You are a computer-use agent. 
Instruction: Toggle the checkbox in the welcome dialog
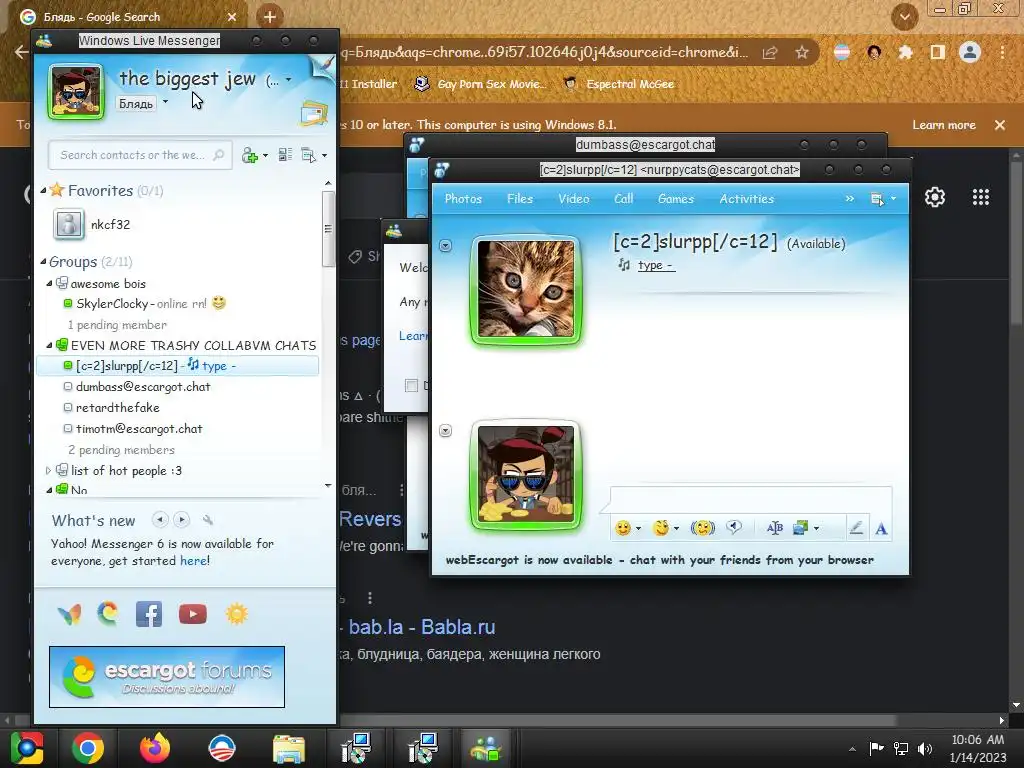[411, 385]
